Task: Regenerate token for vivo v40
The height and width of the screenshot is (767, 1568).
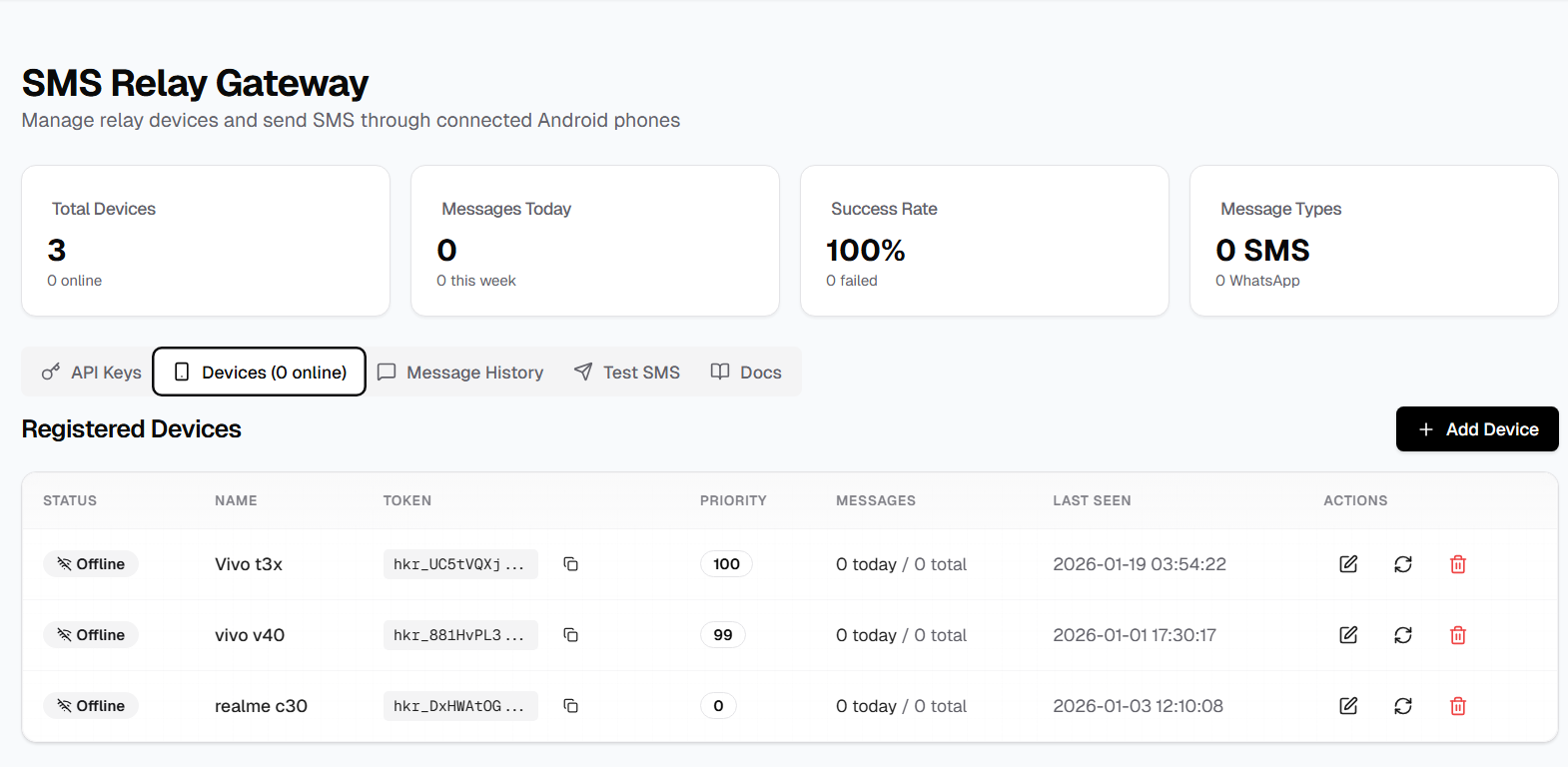Action: (x=1403, y=635)
